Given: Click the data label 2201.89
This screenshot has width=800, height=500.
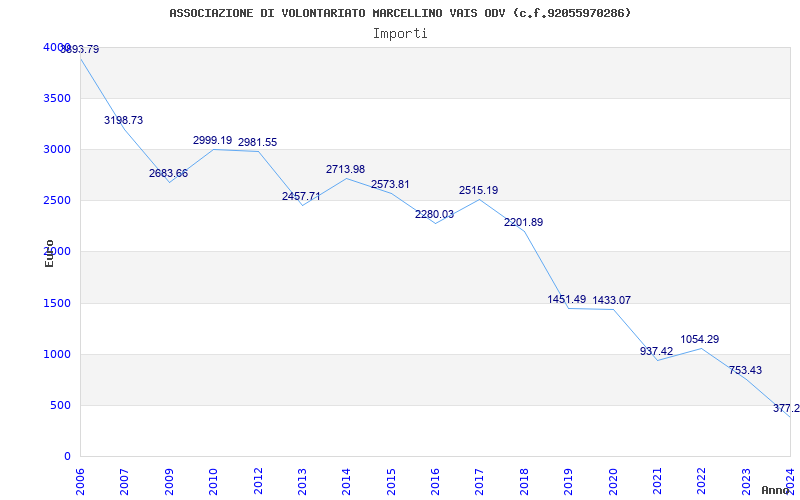Looking at the screenshot, I should click(x=523, y=222).
